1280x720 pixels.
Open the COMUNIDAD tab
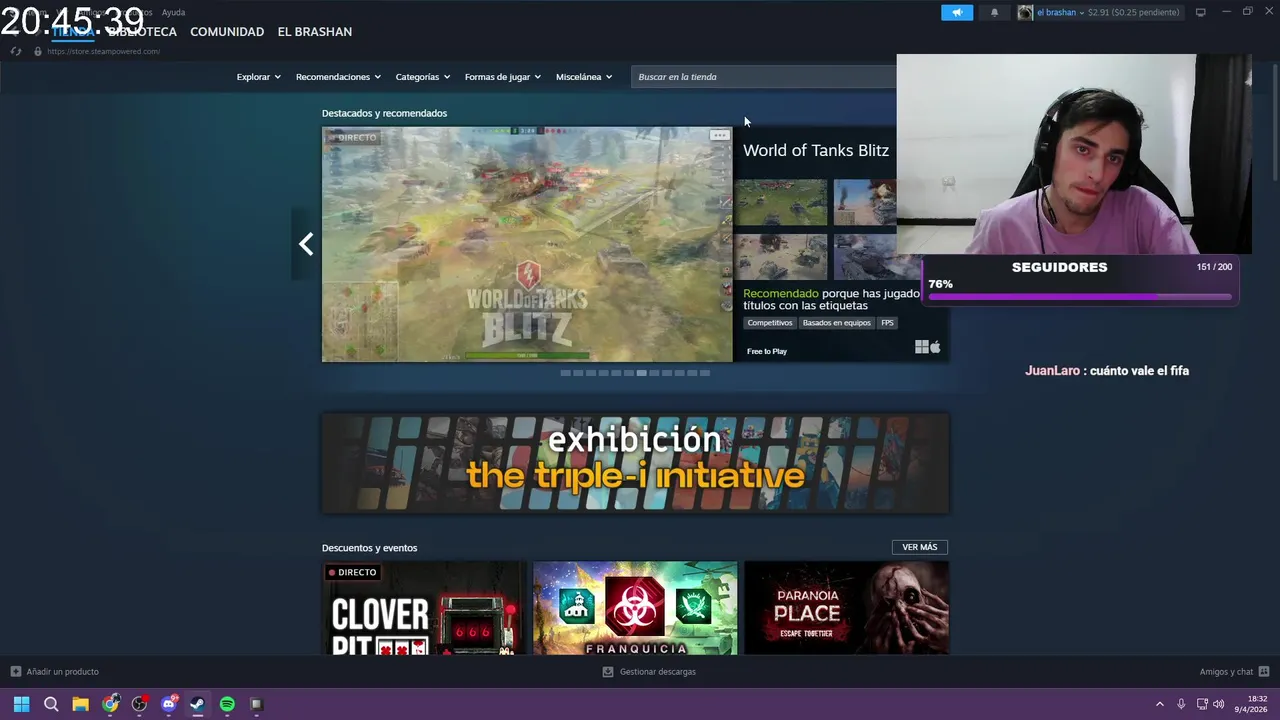pyautogui.click(x=227, y=32)
